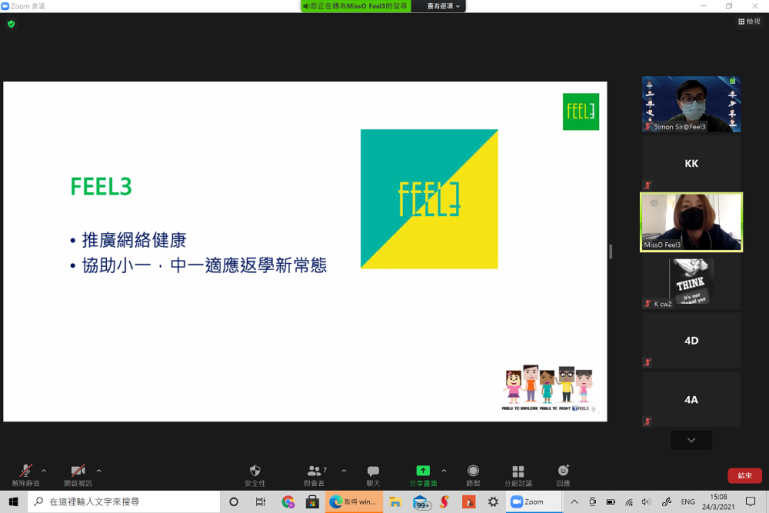Screen dimensions: 769x513
Task: Select the 4D participant tile
Action: tap(691, 340)
